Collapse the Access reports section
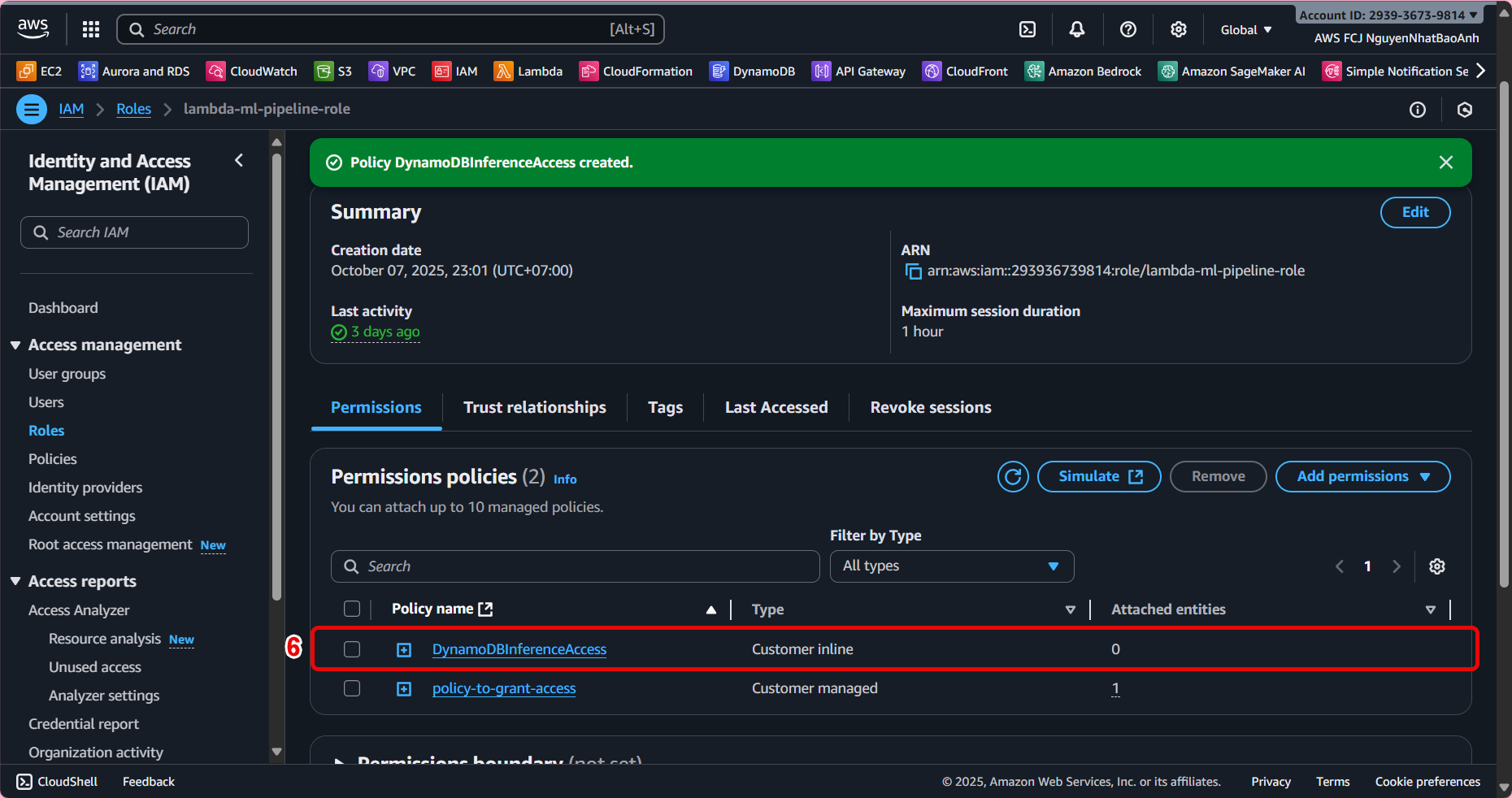Image resolution: width=1512 pixels, height=798 pixels. pos(15,582)
